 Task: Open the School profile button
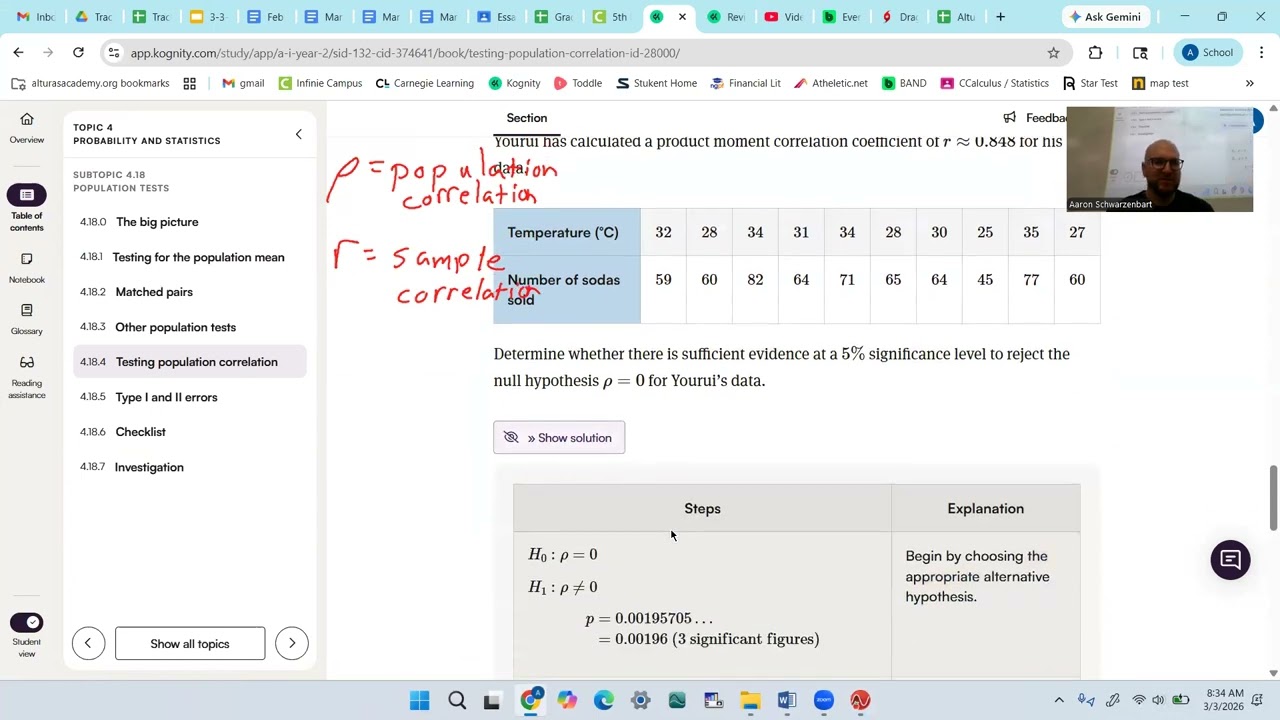pyautogui.click(x=1207, y=53)
